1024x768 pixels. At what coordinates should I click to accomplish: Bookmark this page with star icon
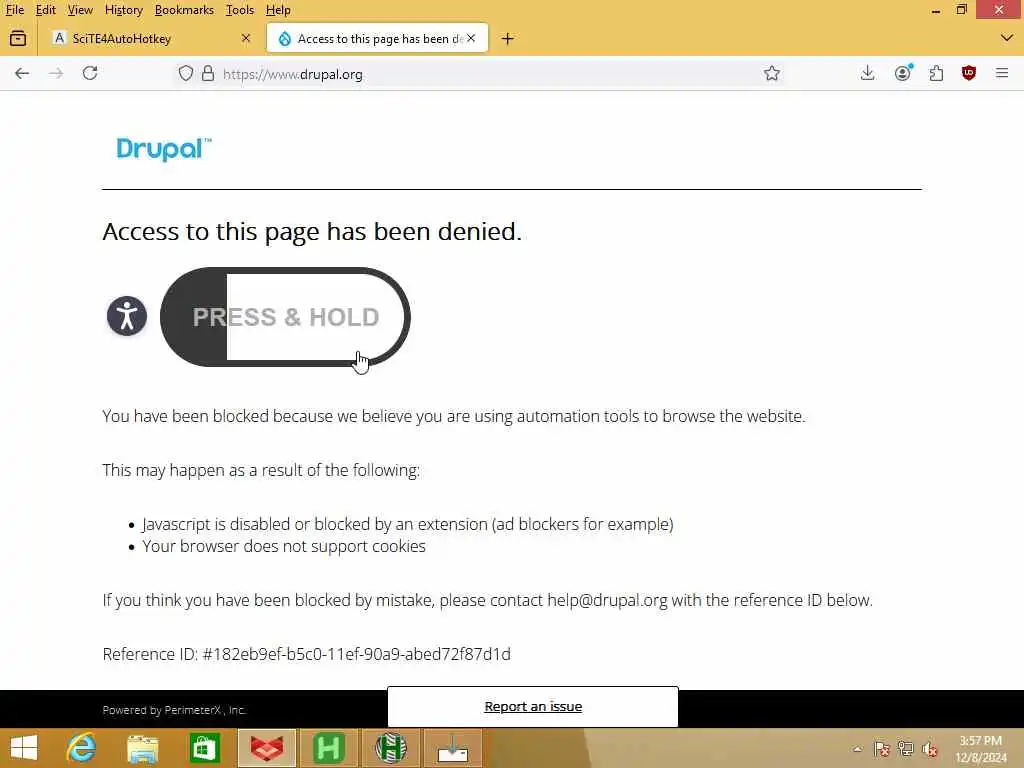coord(772,73)
